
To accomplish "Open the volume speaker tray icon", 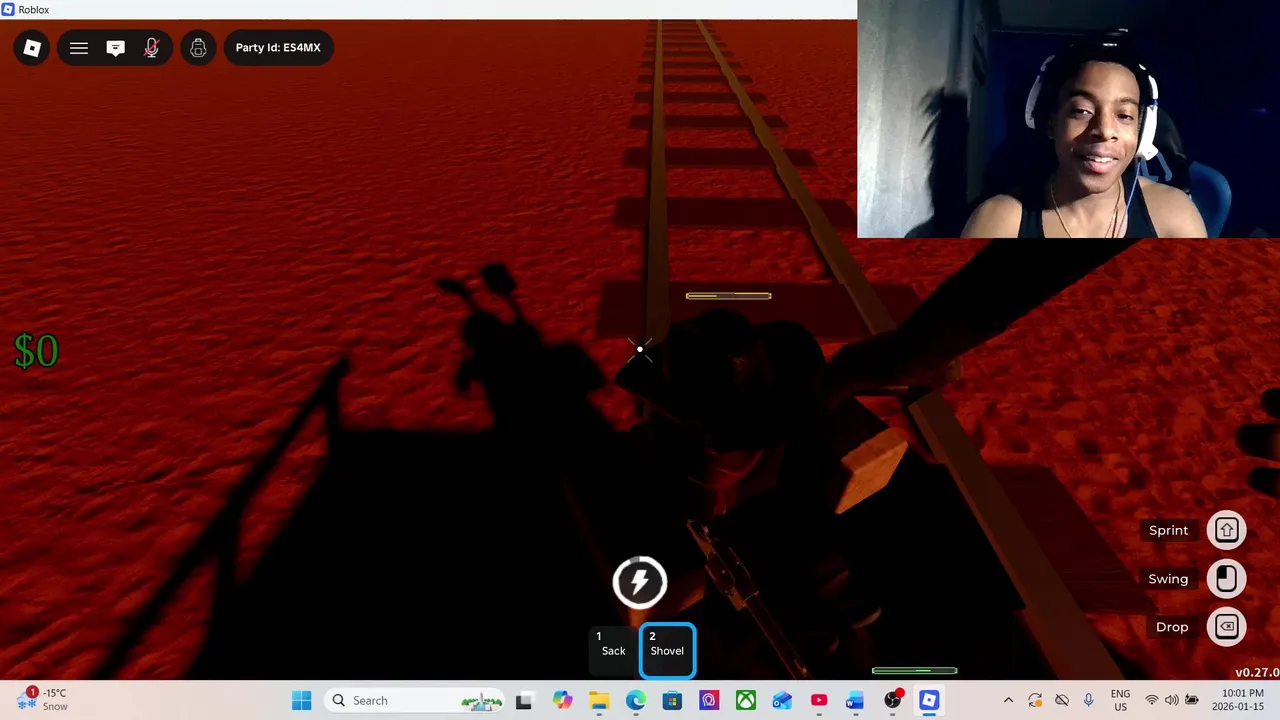I will 1171,701.
